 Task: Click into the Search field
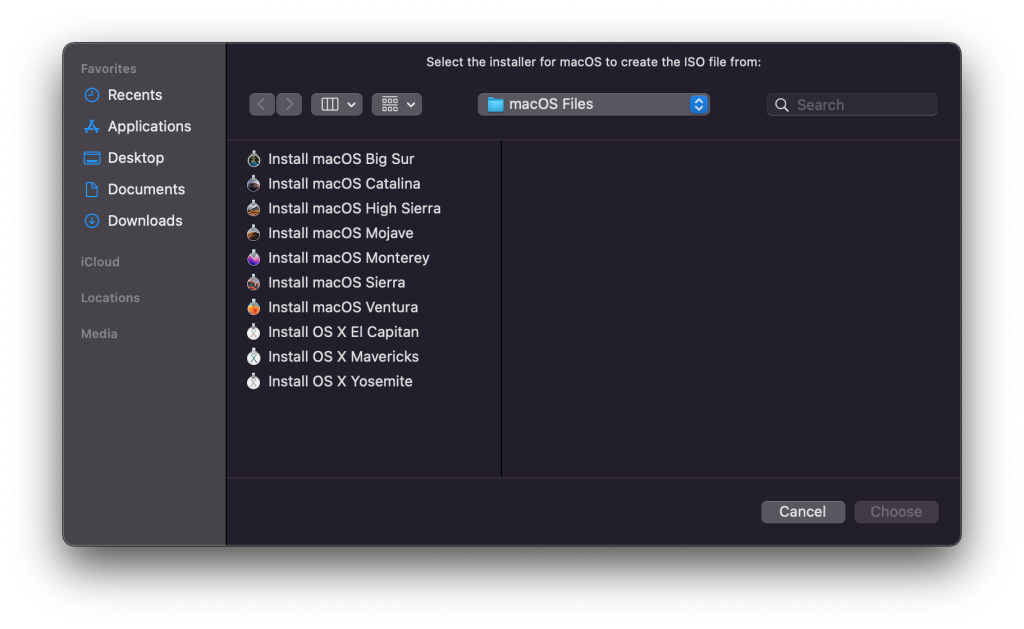click(852, 105)
